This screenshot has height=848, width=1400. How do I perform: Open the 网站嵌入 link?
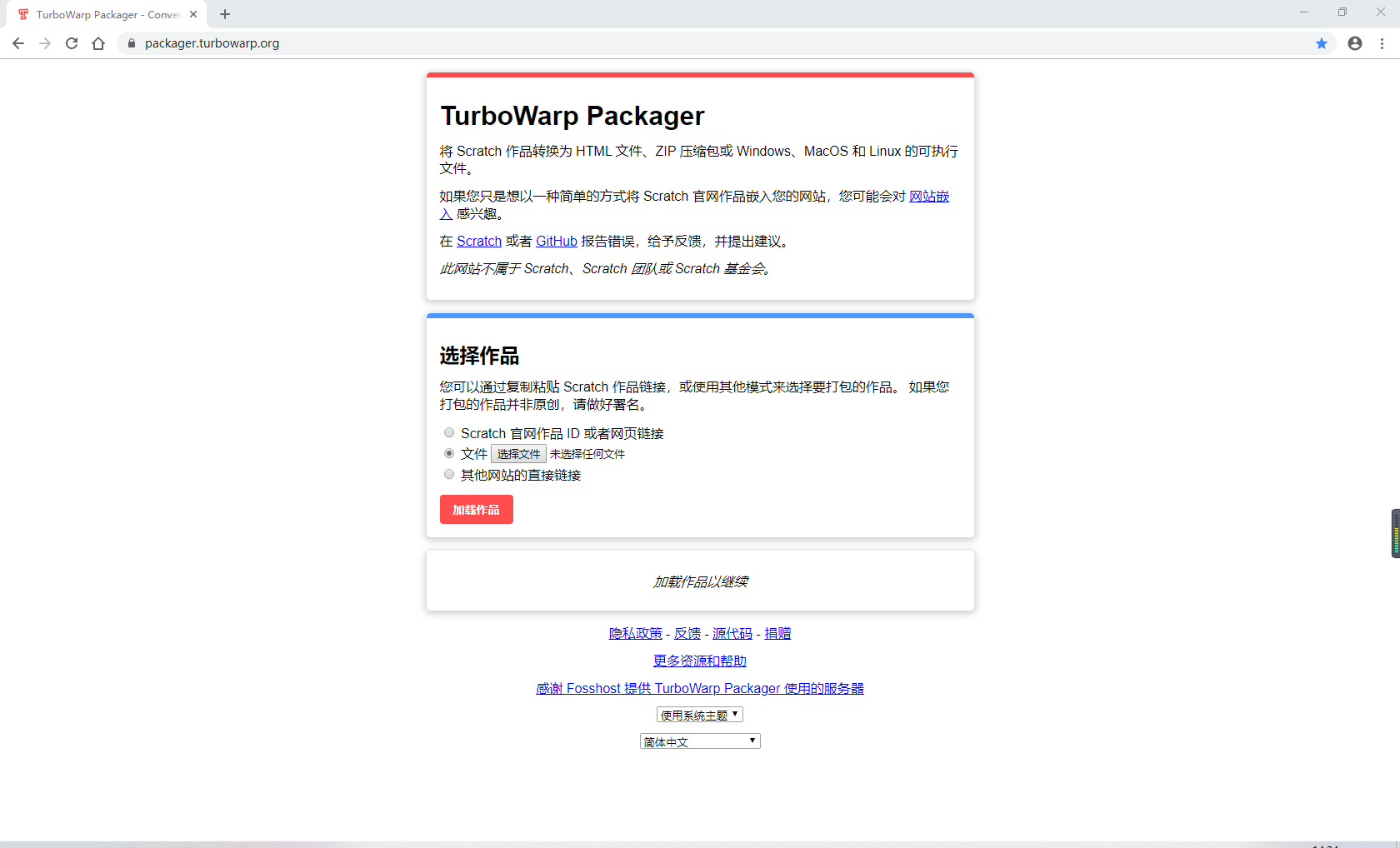(928, 197)
